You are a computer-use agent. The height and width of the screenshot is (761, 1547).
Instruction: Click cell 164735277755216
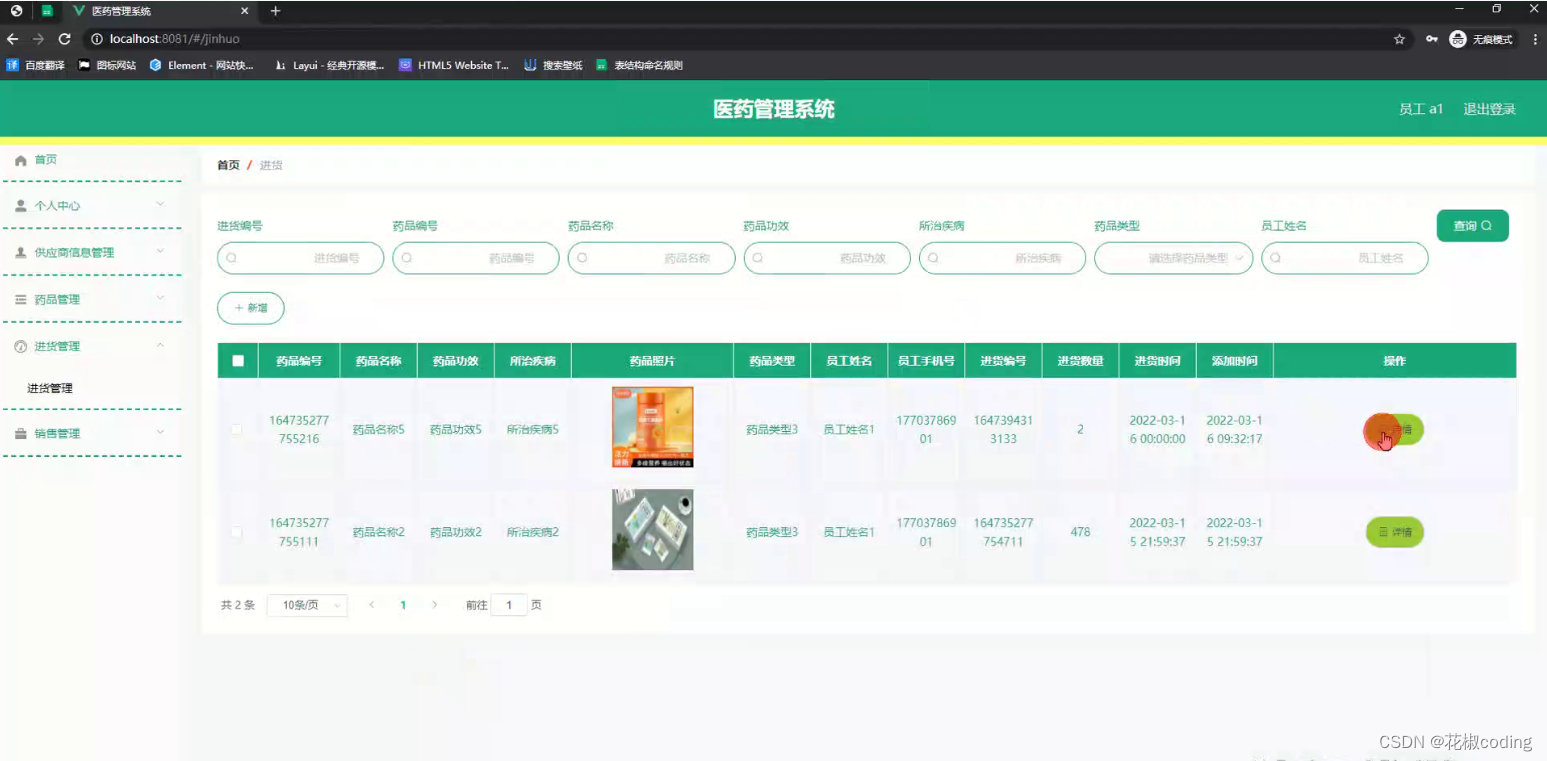pyautogui.click(x=299, y=430)
